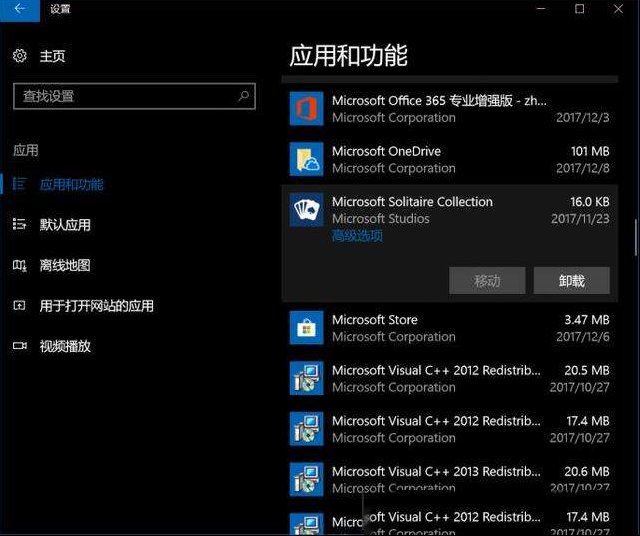Select Visual C++ 2013 Redistributable entry
Screen dimensions: 640x536
(450, 479)
